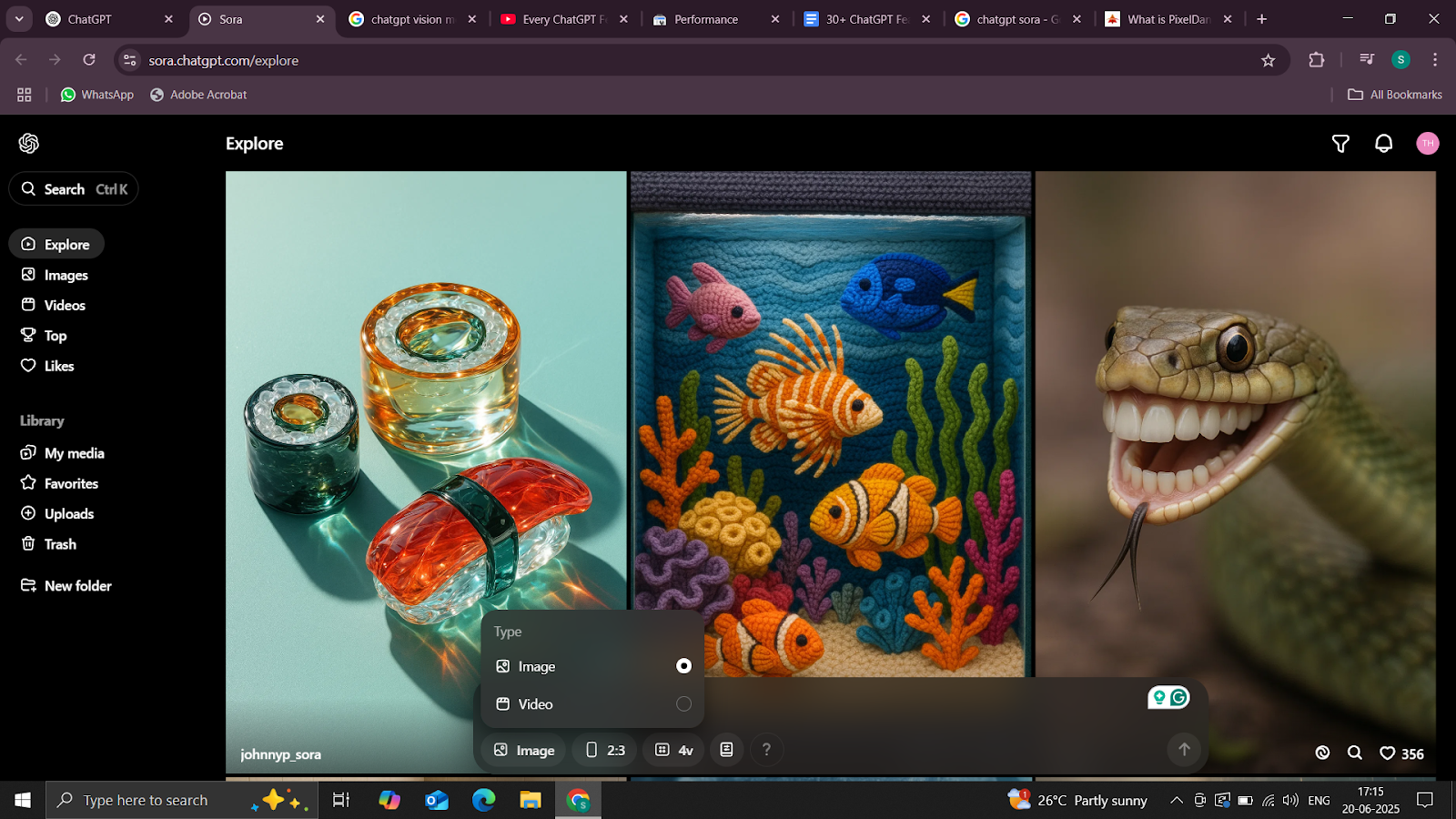
Task: Open the pink profile avatar
Action: (1427, 144)
